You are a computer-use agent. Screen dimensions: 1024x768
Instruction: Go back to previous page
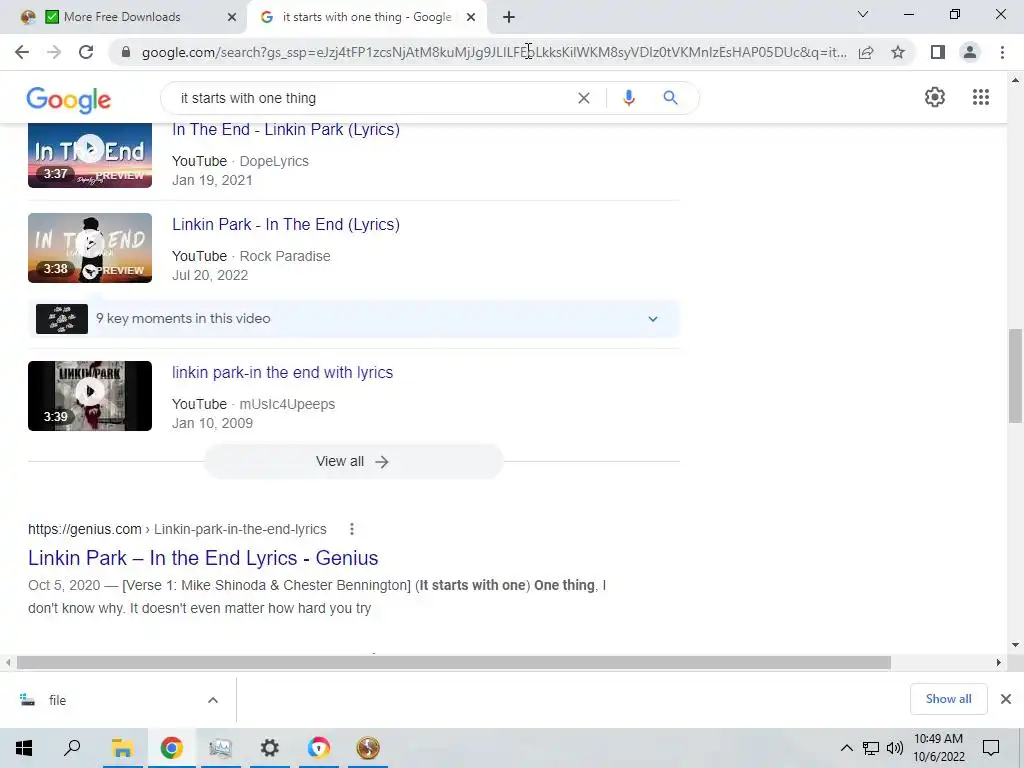coord(22,52)
